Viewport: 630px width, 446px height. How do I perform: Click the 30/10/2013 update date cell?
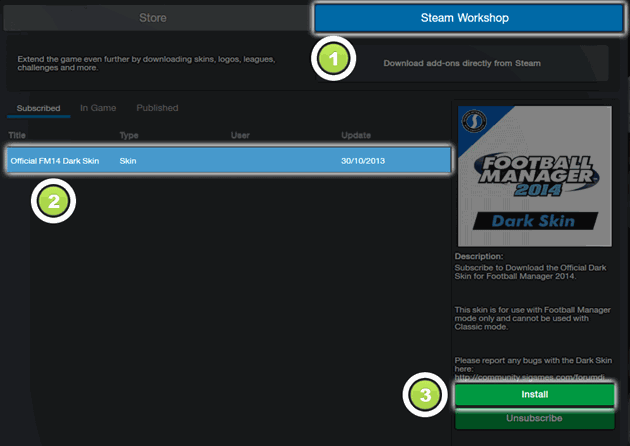pos(363,161)
